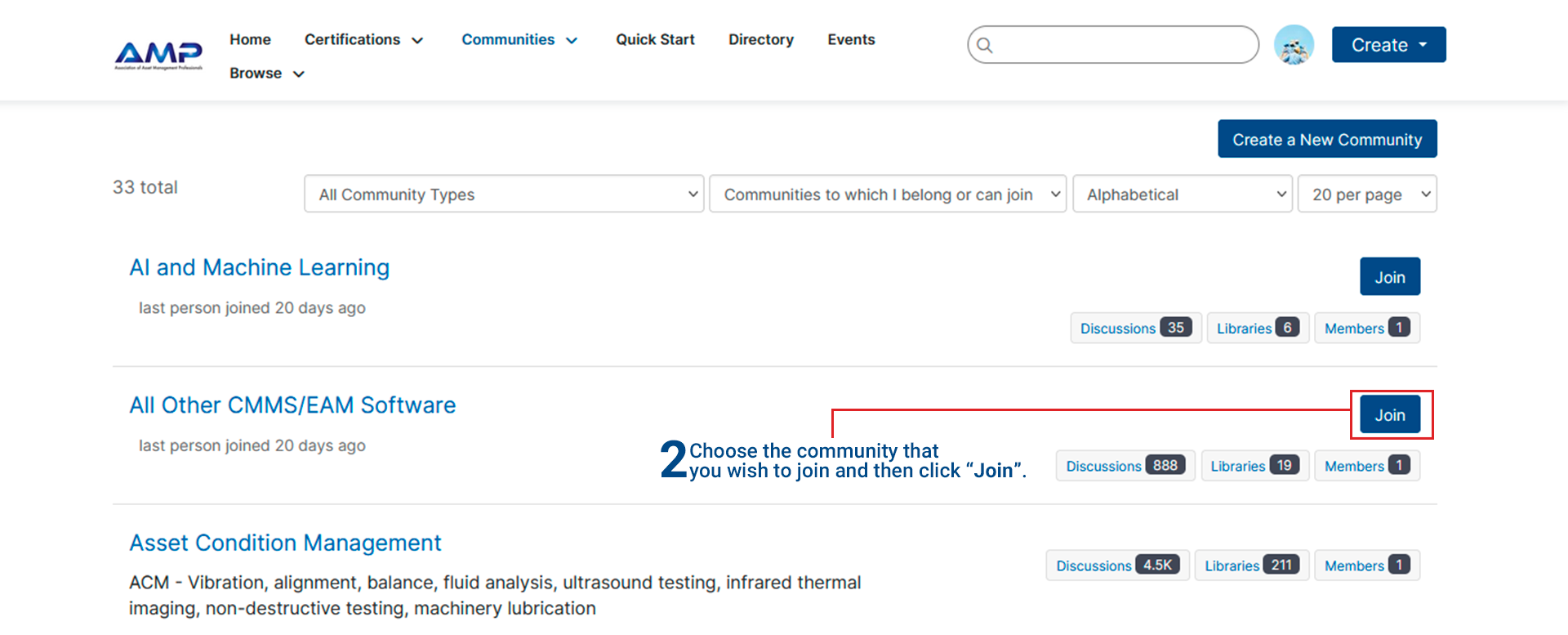
Task: Expand the Browse menu
Action: point(266,74)
